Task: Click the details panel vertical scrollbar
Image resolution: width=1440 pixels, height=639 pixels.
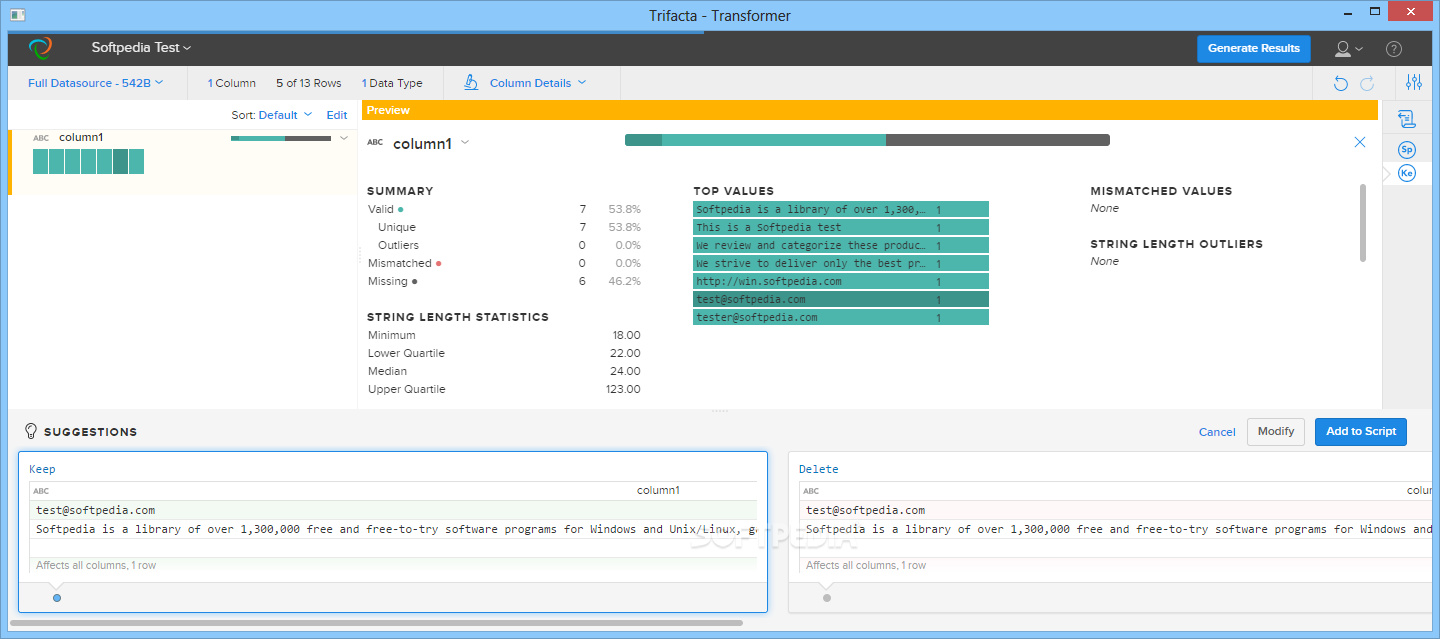Action: (x=1361, y=223)
